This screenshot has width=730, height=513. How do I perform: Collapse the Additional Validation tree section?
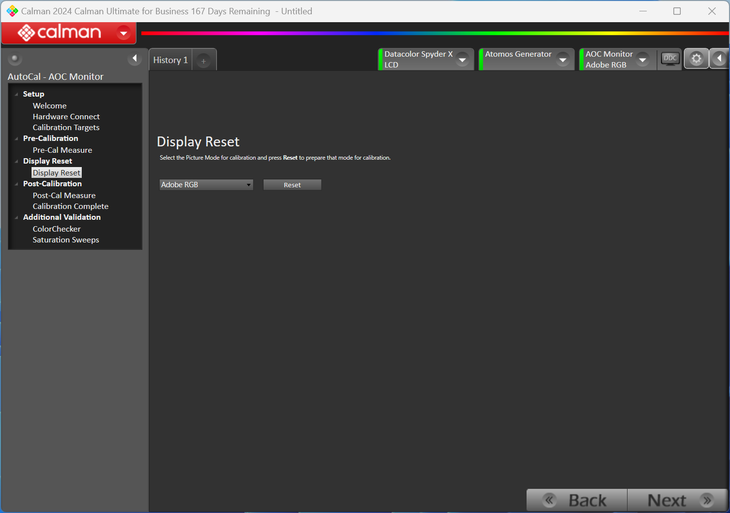coord(17,218)
